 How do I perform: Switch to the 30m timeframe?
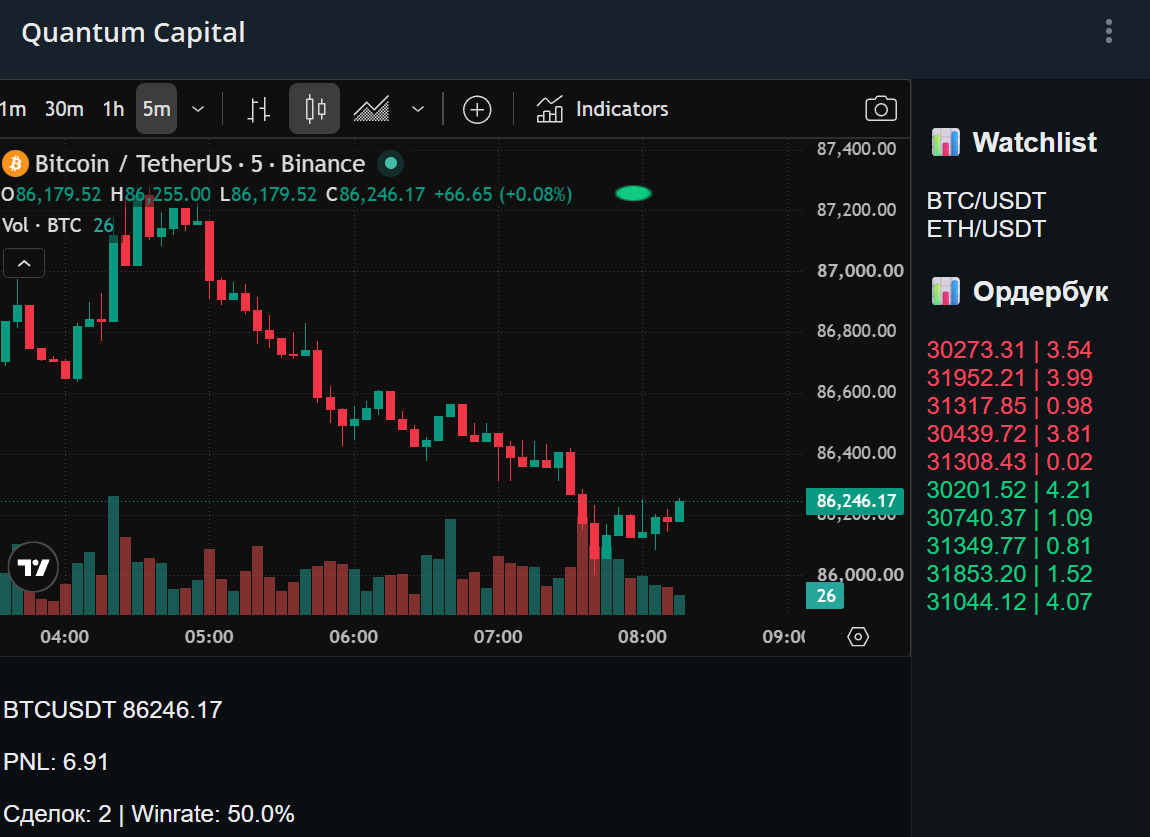(x=64, y=109)
